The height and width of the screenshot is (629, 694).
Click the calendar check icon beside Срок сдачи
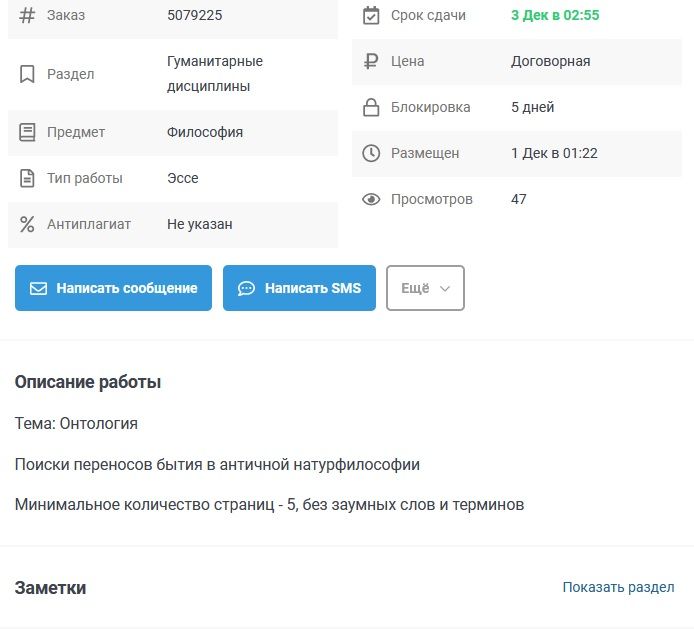pos(371,16)
